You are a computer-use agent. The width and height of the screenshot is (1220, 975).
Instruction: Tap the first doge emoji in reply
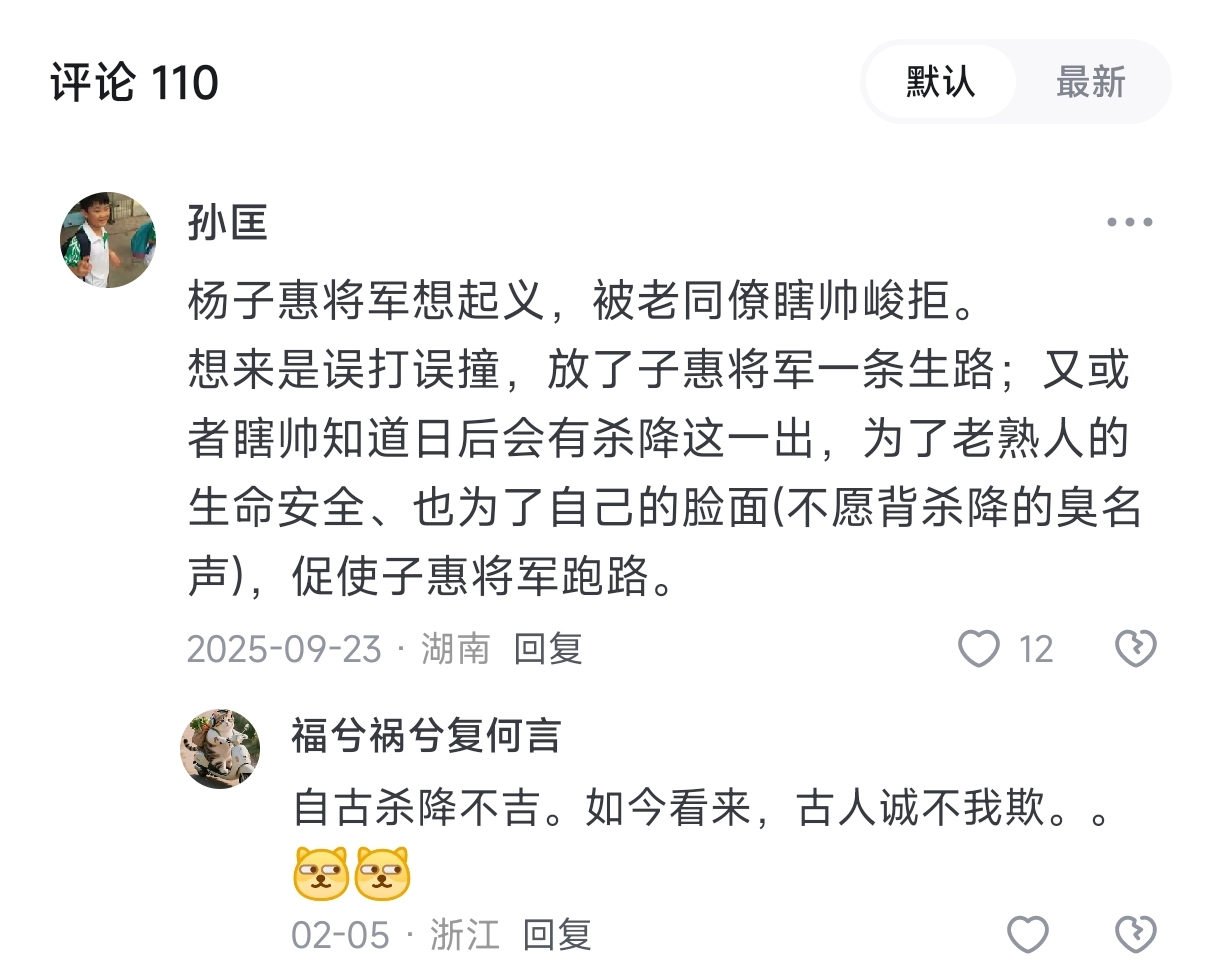pyautogui.click(x=321, y=873)
